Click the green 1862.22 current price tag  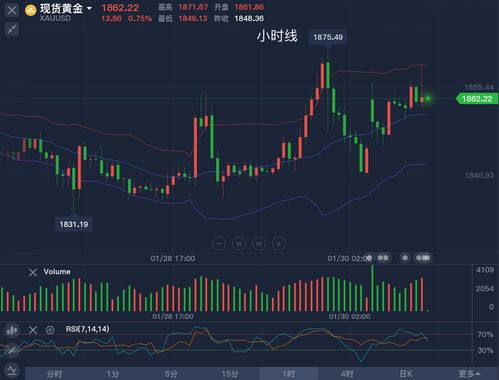[x=477, y=99]
